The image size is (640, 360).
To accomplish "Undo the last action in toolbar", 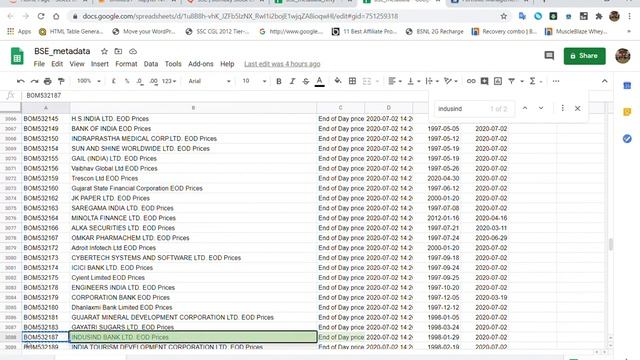I will click(20, 81).
